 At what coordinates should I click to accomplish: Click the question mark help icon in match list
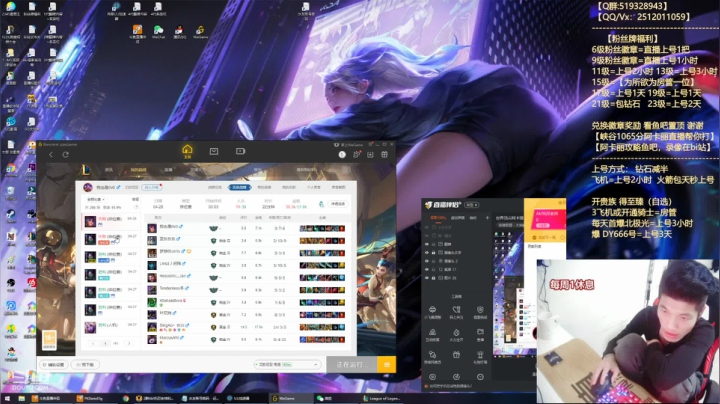pos(136,208)
